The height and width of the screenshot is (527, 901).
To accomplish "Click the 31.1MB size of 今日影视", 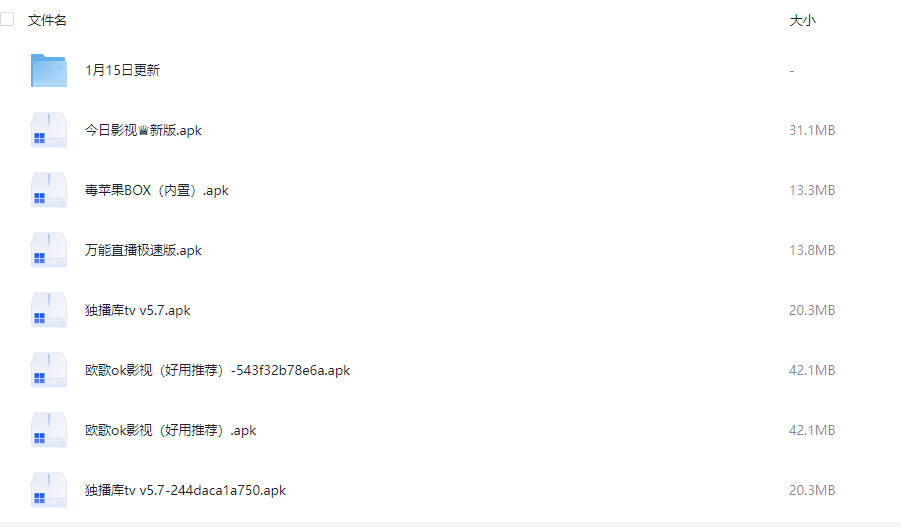I will pyautogui.click(x=812, y=130).
